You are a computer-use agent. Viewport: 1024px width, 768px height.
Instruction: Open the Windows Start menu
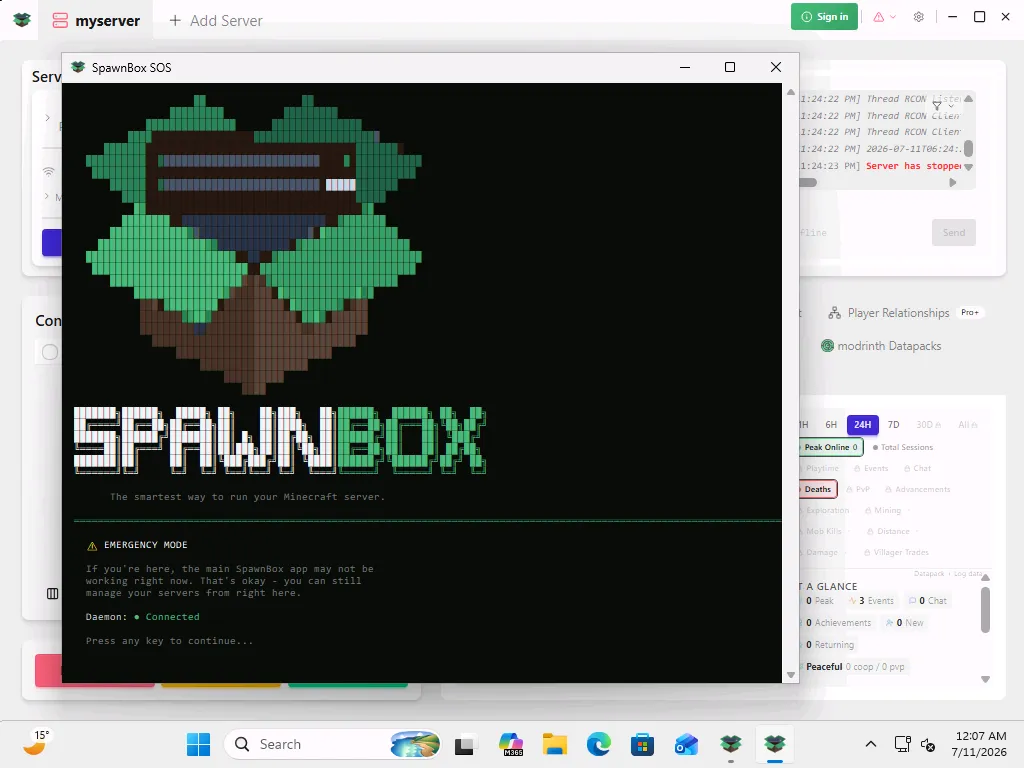(199, 744)
